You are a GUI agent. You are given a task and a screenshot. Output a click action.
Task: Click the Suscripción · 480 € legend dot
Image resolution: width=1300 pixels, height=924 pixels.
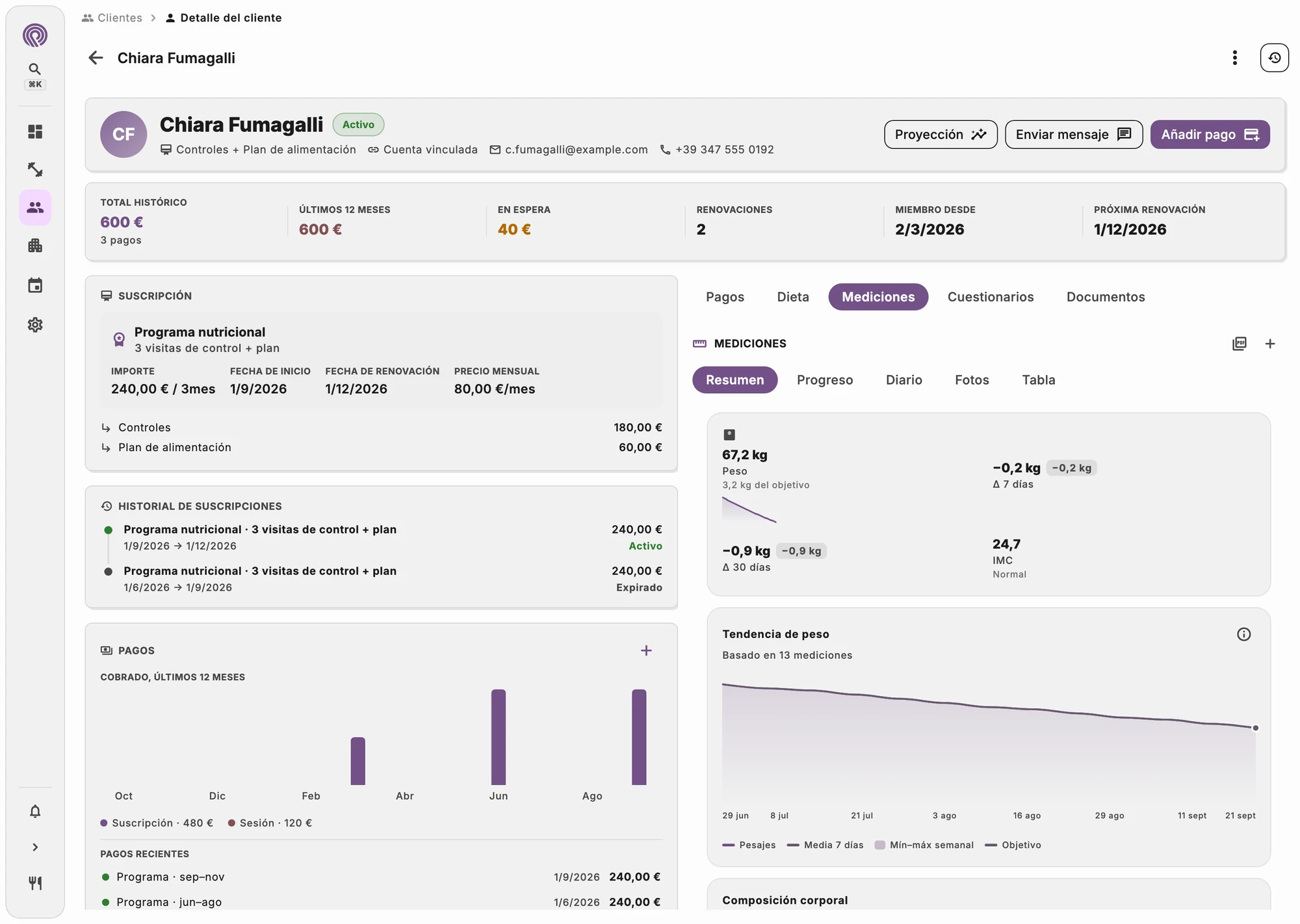(x=103, y=823)
